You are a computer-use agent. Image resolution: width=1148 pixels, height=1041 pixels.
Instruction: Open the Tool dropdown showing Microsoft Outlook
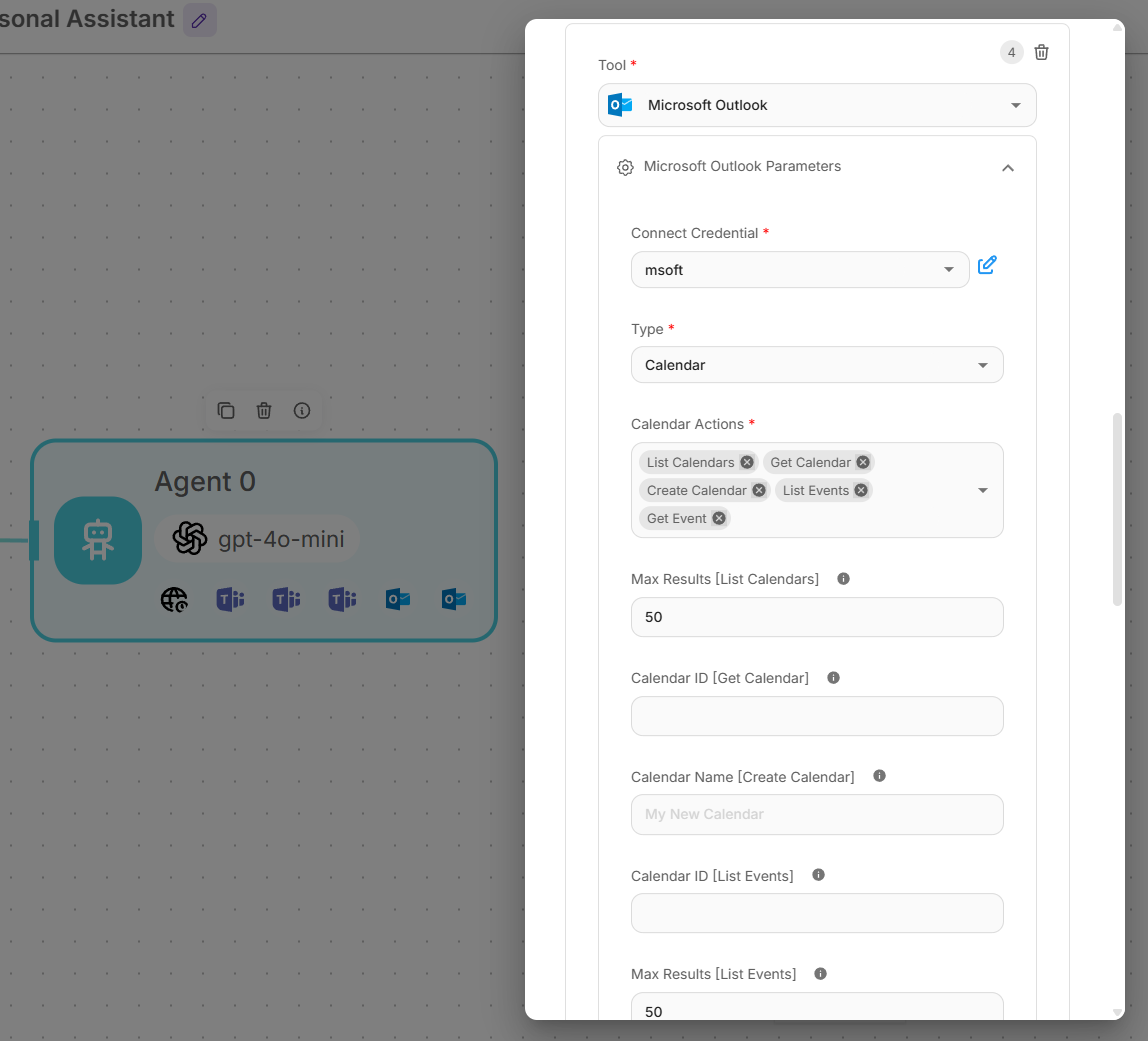pyautogui.click(x=817, y=105)
